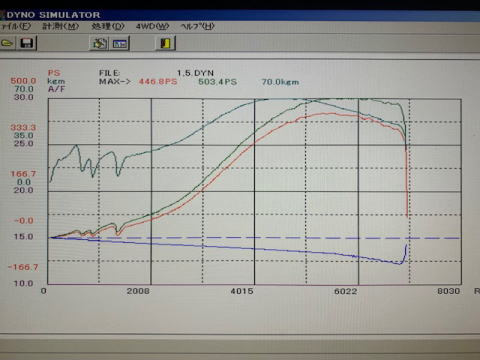
Task: Click the 4015 RPM axis label
Action: click(x=242, y=291)
